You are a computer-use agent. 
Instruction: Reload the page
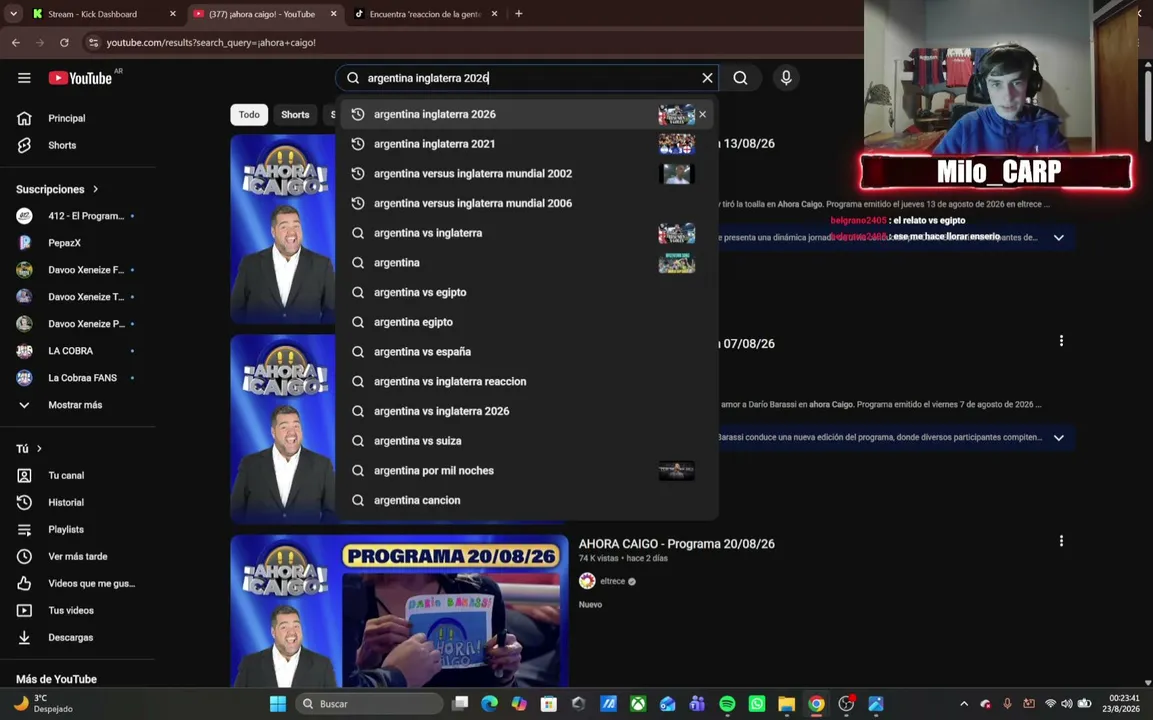pos(64,43)
